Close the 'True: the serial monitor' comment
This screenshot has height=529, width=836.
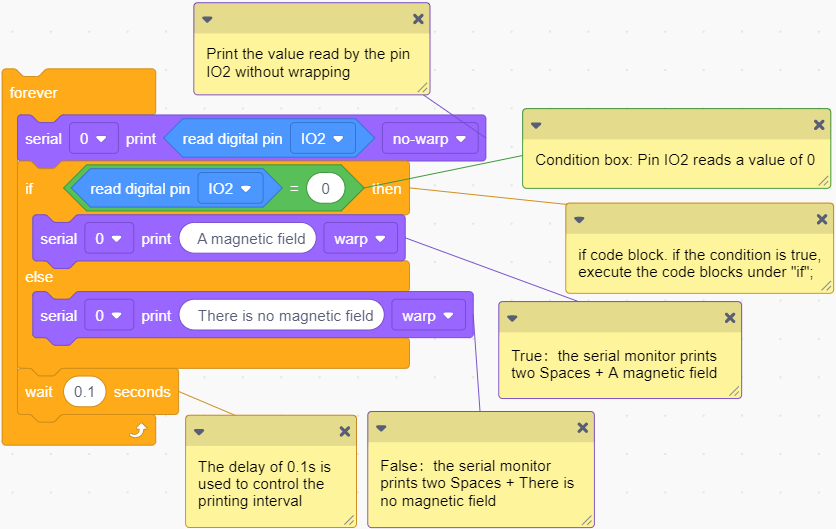click(x=730, y=318)
